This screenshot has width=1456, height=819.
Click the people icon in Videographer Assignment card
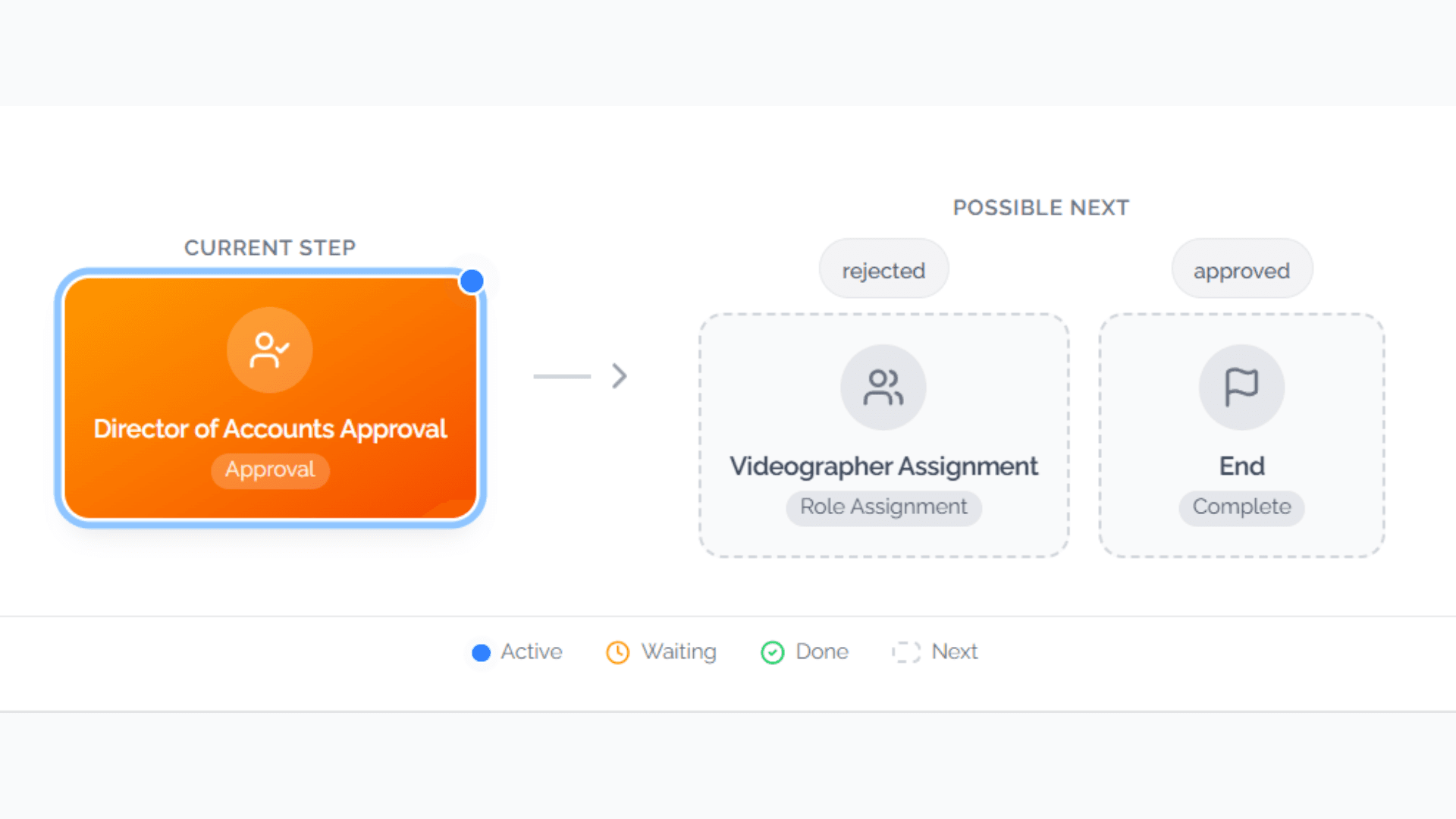tap(883, 388)
